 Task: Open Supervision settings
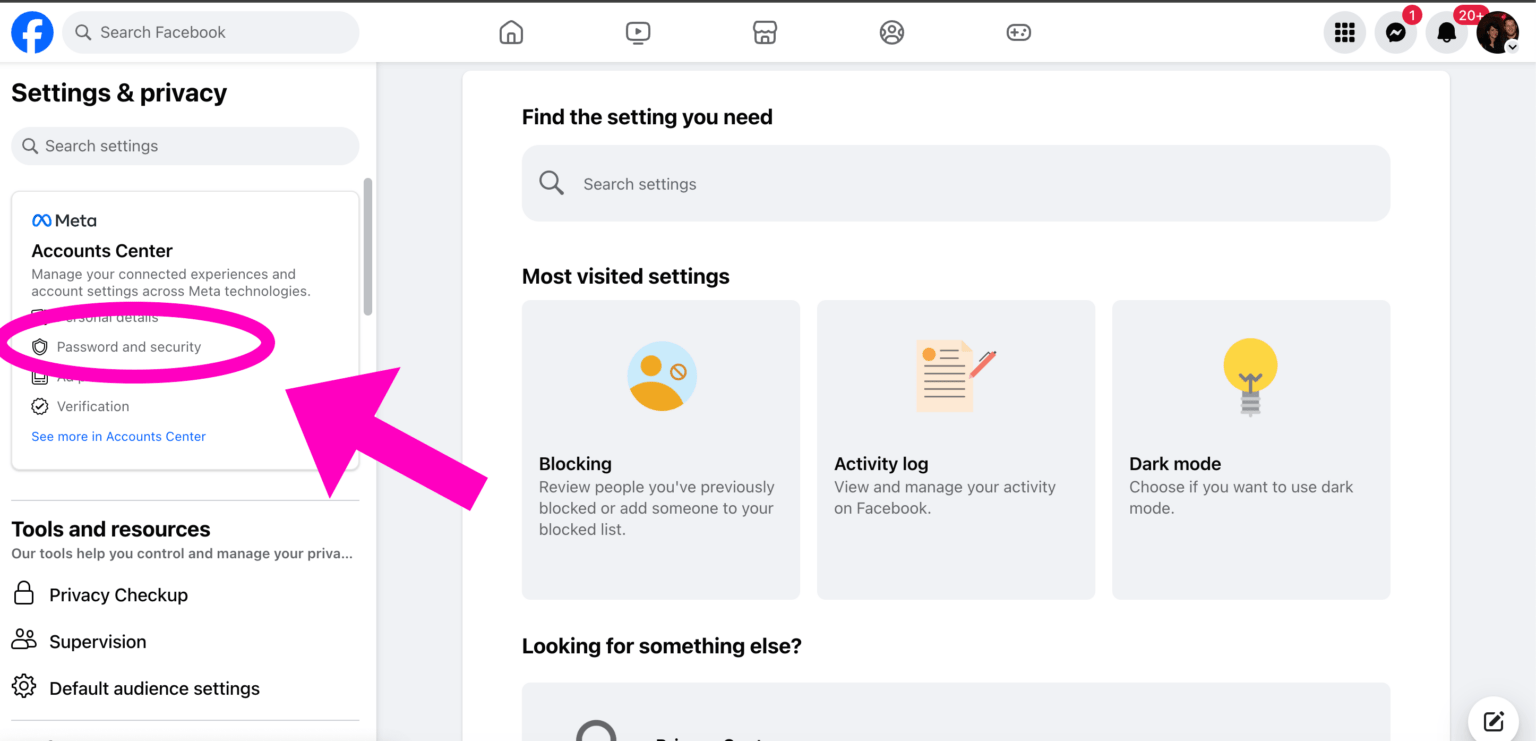coord(97,642)
